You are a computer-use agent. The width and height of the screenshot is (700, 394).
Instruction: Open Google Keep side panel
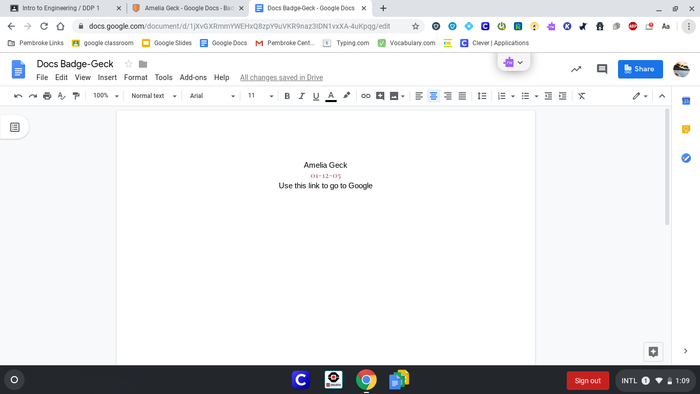tap(686, 129)
